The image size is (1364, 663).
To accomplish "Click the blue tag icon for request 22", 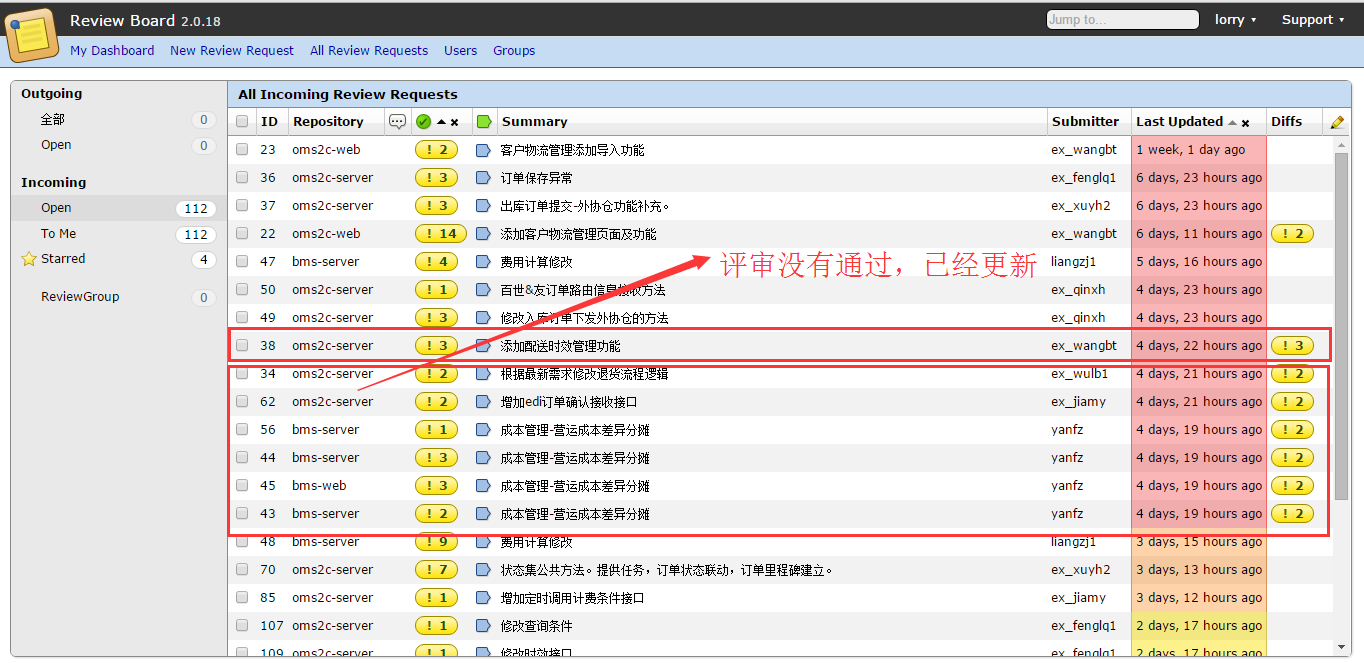I will coord(484,234).
